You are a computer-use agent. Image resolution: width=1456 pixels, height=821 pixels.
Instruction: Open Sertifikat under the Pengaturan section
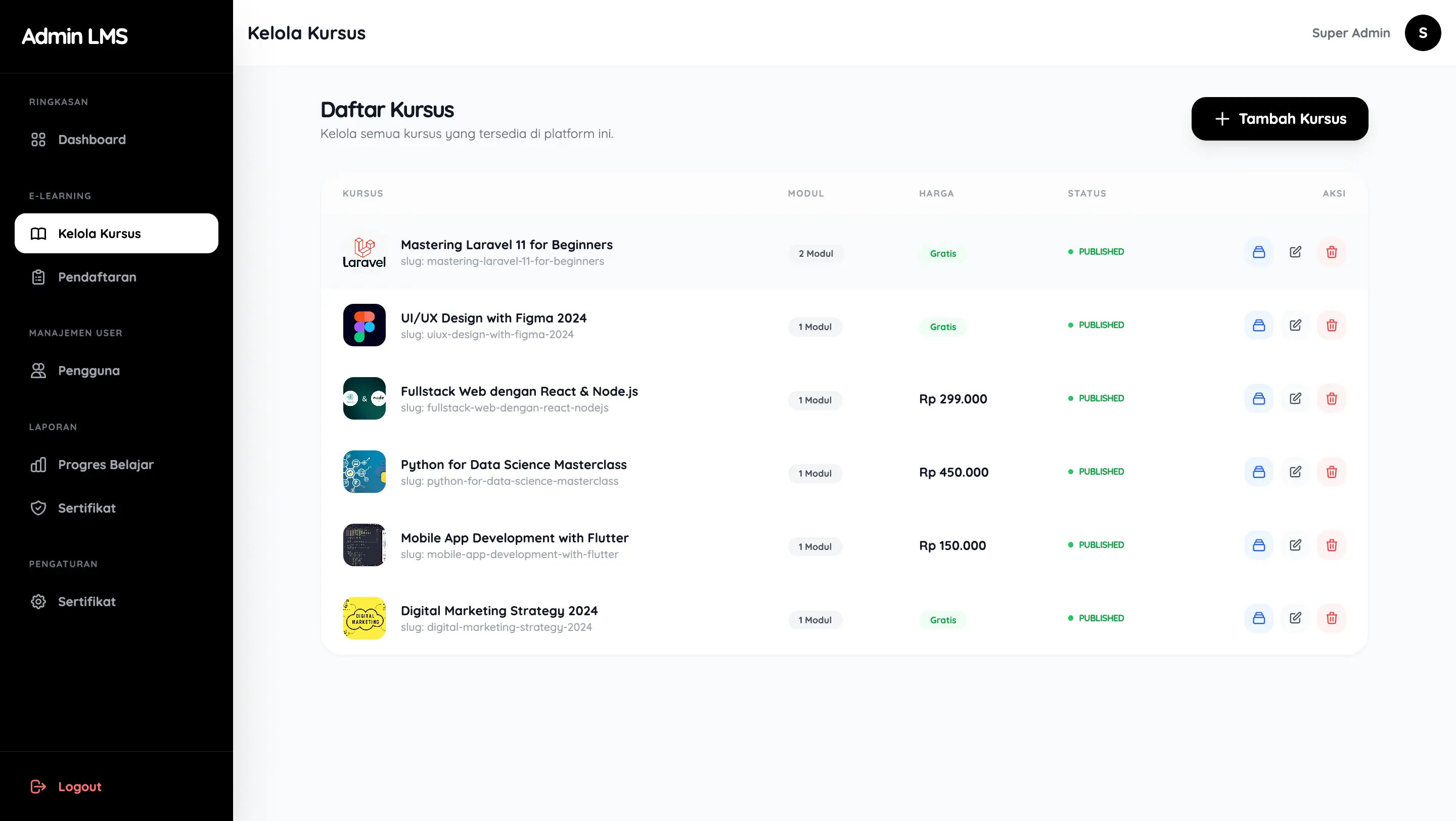point(86,602)
